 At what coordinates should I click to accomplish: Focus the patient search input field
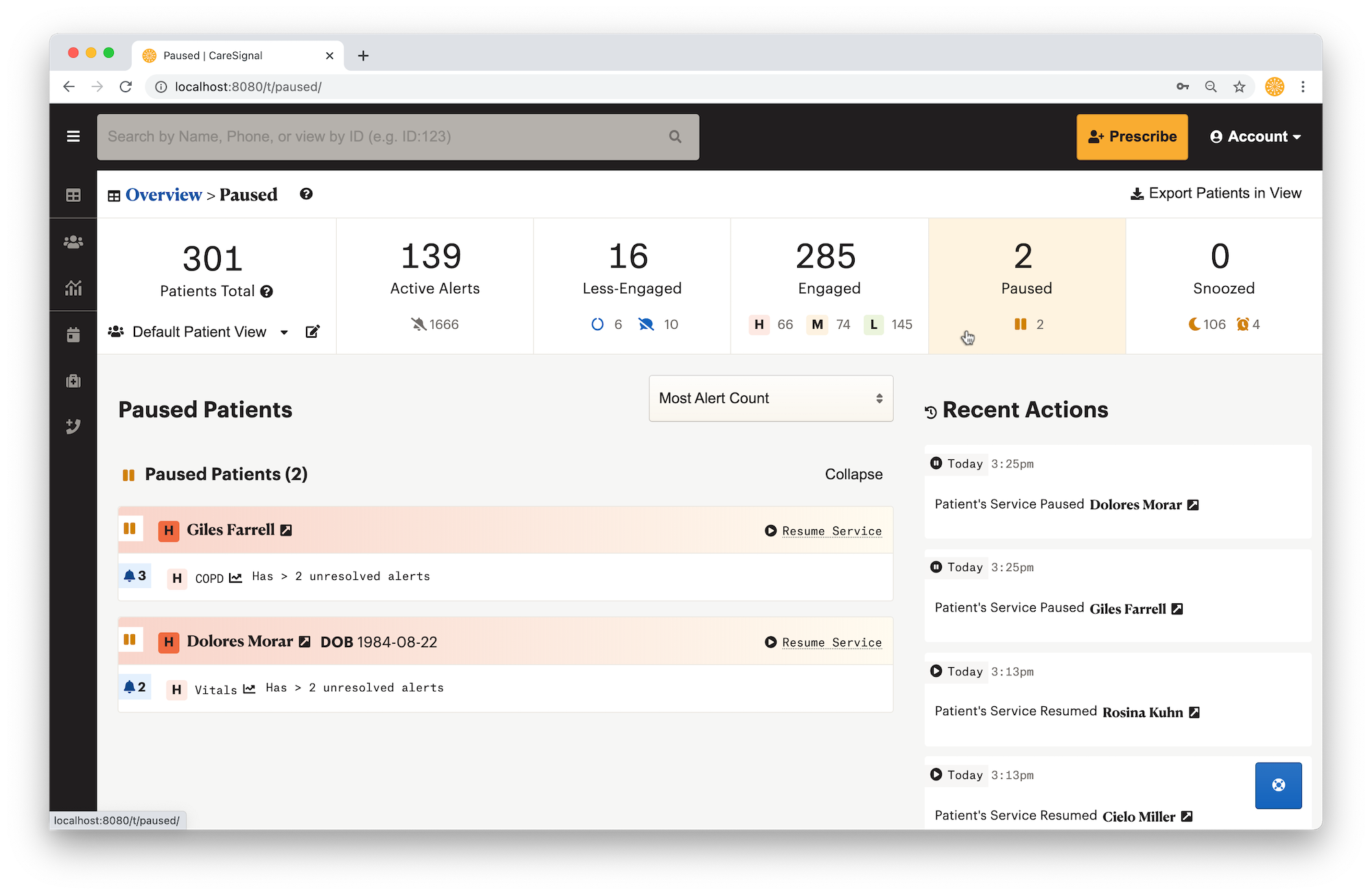click(x=398, y=137)
